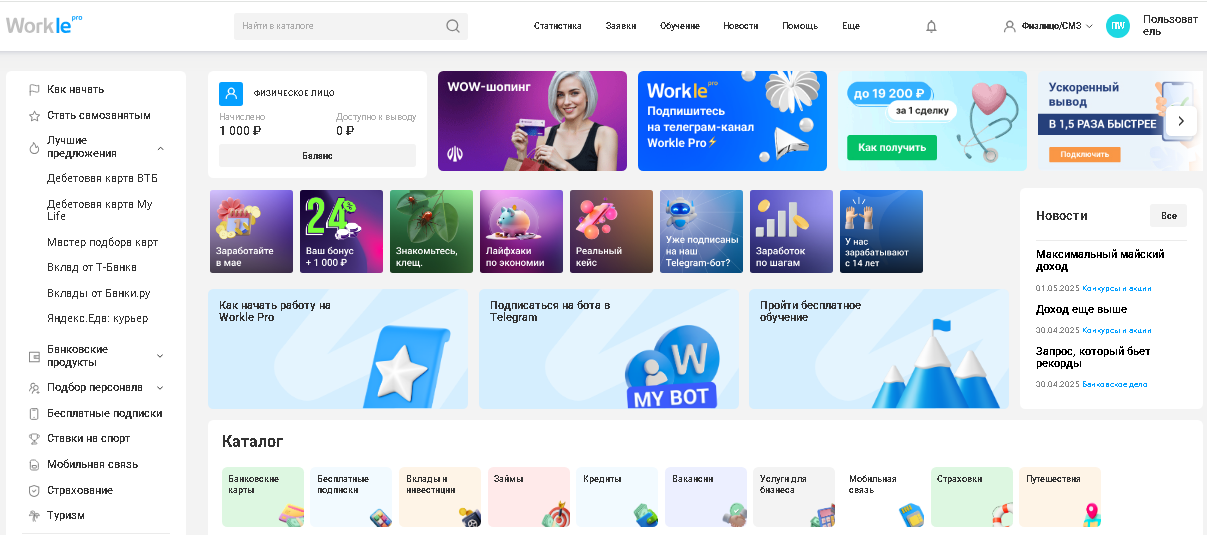Open Заработок по шагам story tile
Screen dimensions: 1207x535
[x=791, y=232]
